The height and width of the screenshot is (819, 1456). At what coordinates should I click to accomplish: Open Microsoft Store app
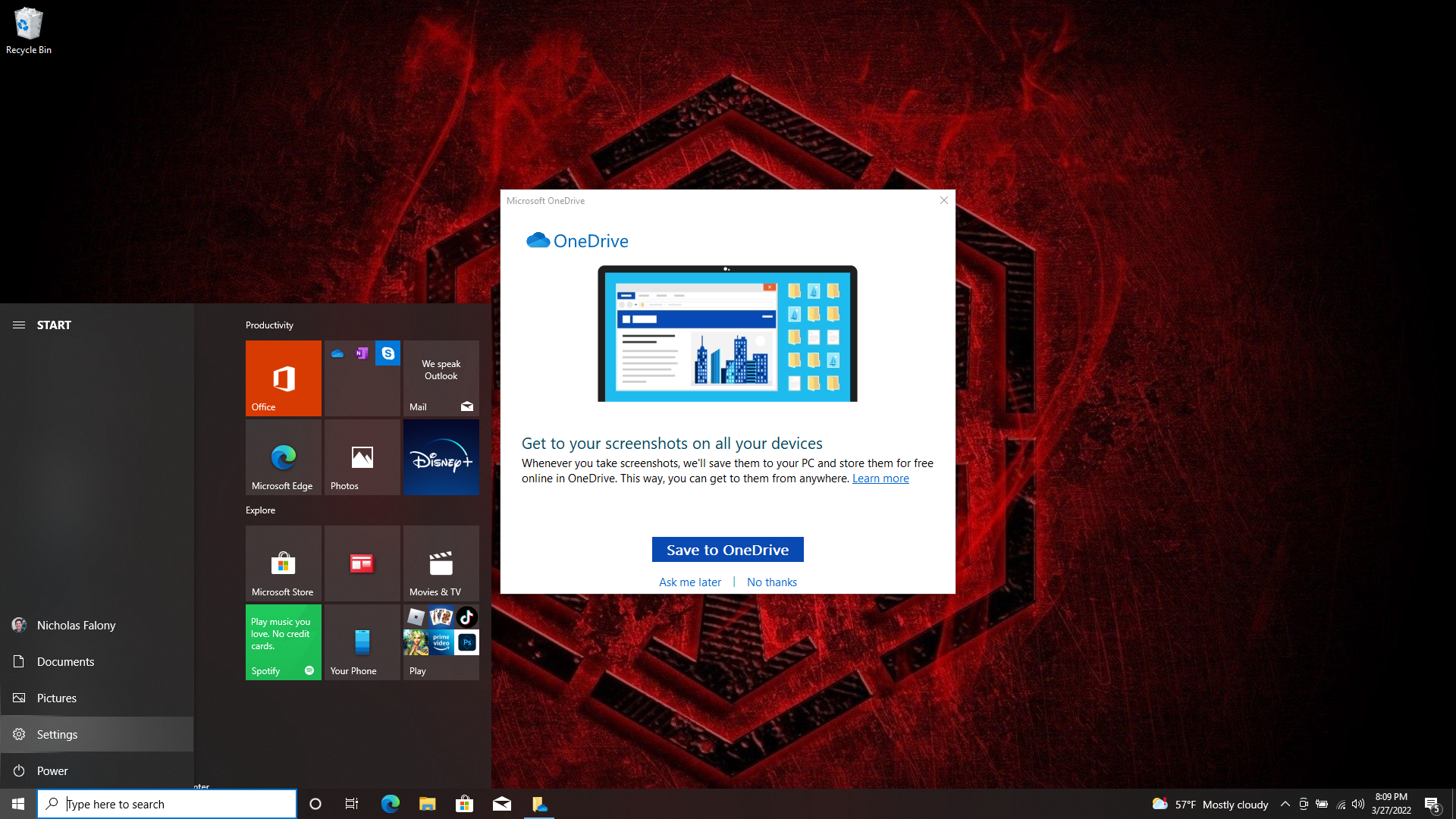click(x=283, y=563)
